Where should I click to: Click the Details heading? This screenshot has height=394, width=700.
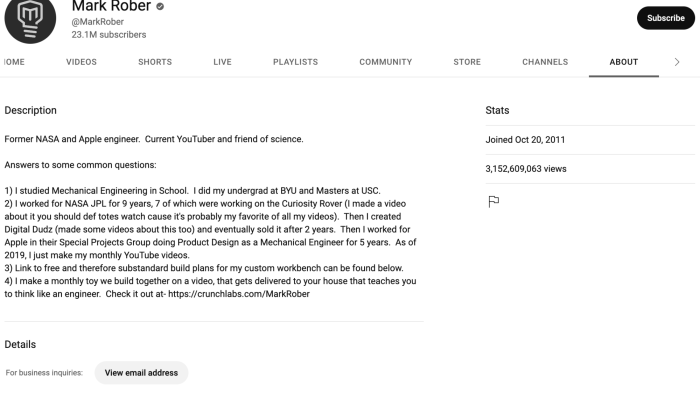20,344
